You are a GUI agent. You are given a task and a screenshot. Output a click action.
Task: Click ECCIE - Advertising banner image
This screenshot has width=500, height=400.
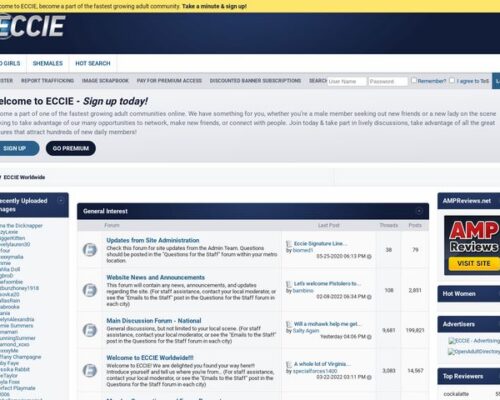coord(474,341)
